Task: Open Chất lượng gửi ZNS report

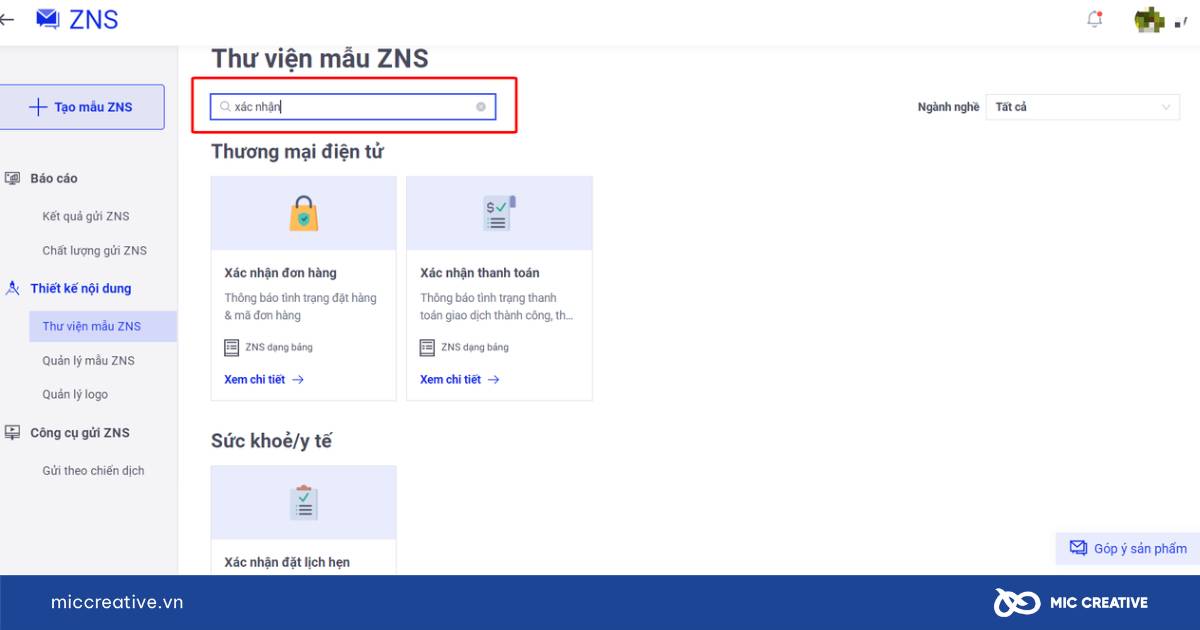Action: click(94, 250)
